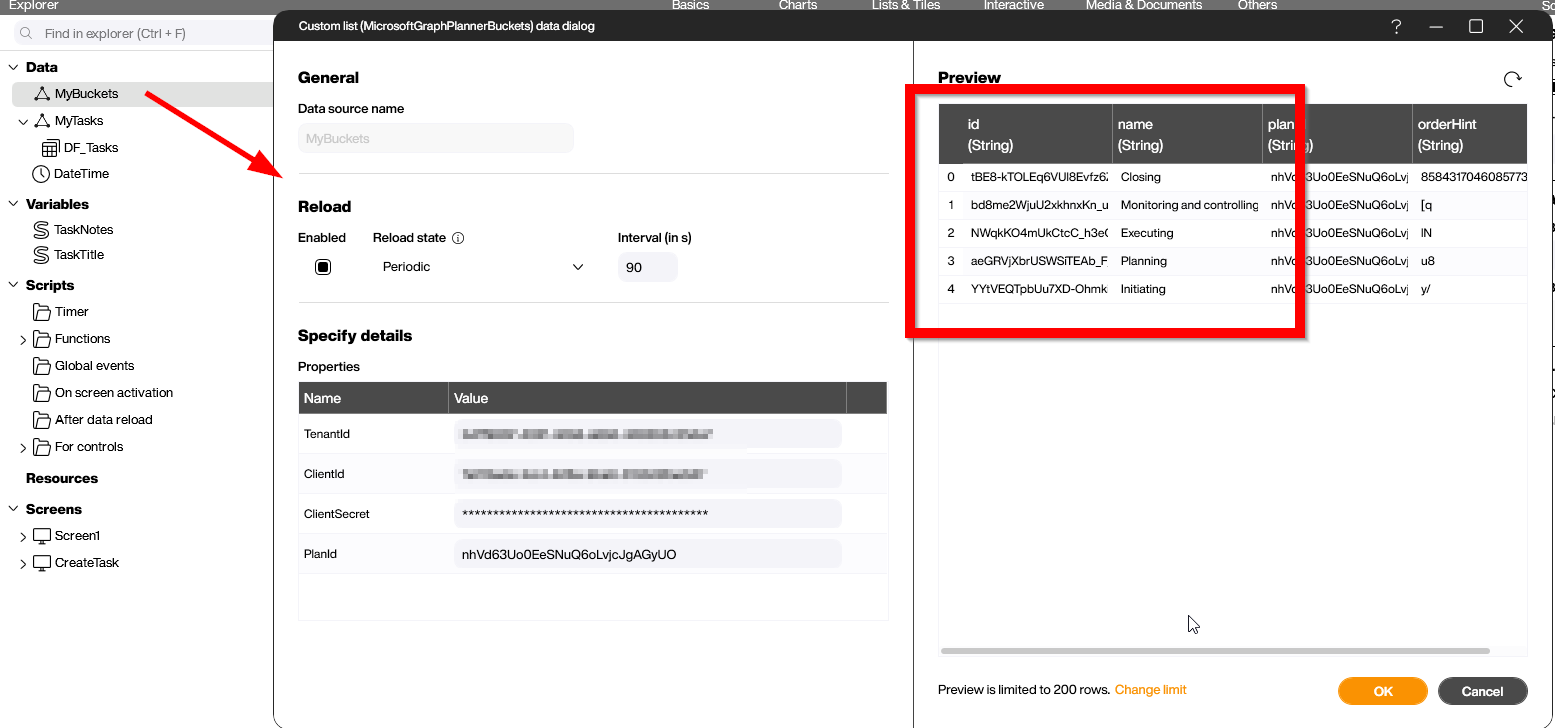Collapse the MyTasks tree node
Viewport: 1555px width, 728px height.
point(23,121)
